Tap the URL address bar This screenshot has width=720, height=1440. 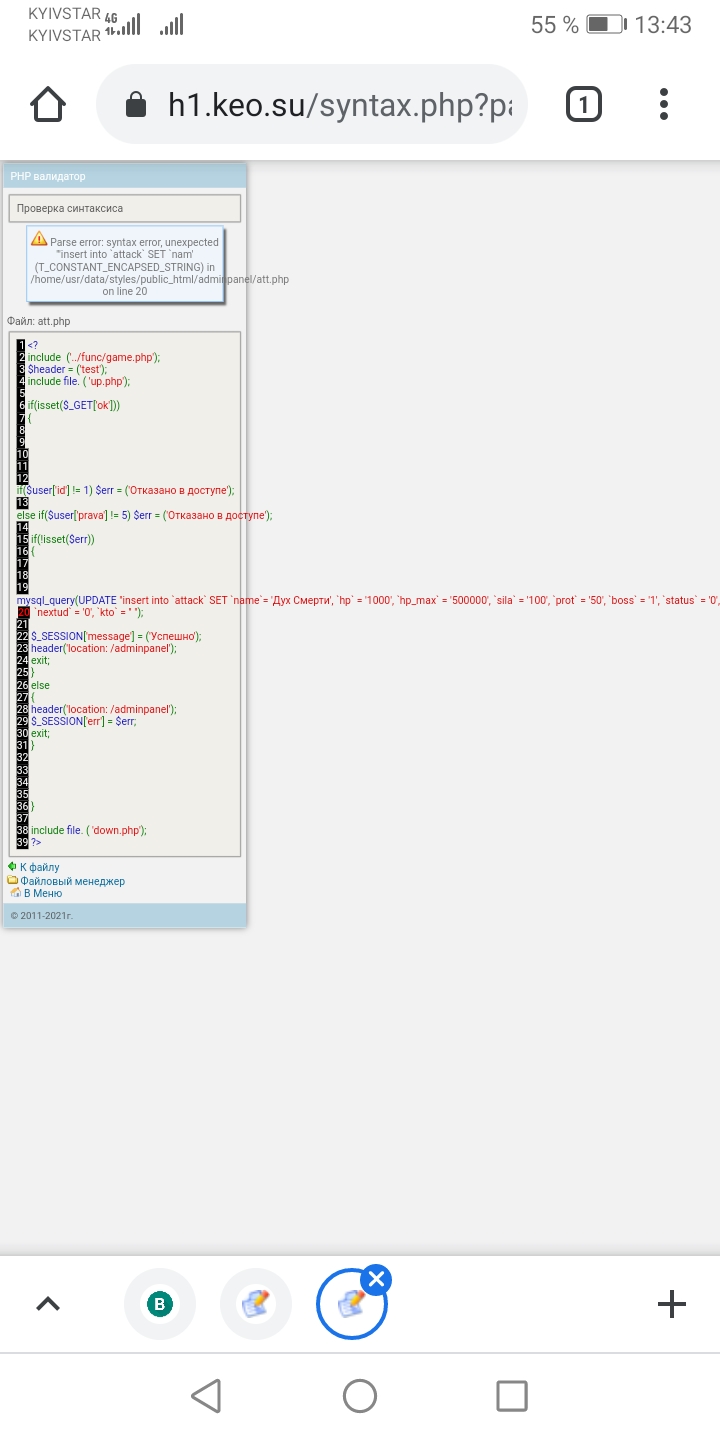click(x=340, y=105)
